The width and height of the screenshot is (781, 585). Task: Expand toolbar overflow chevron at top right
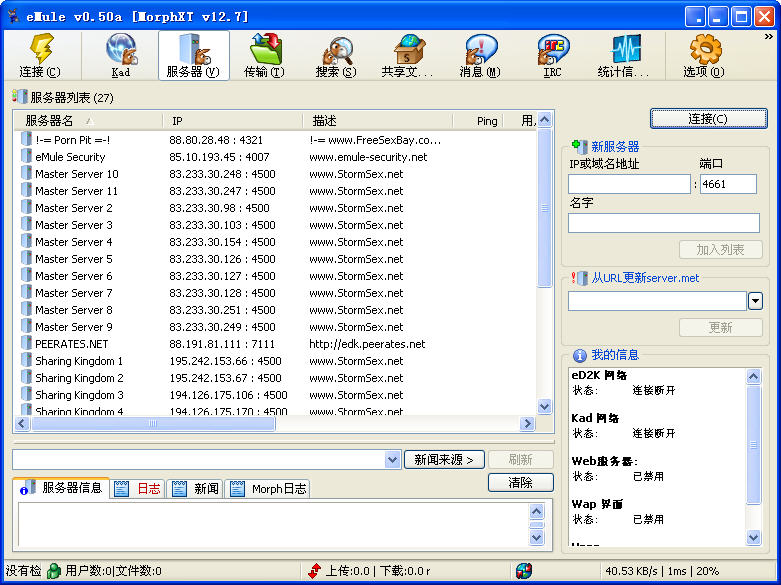769,37
